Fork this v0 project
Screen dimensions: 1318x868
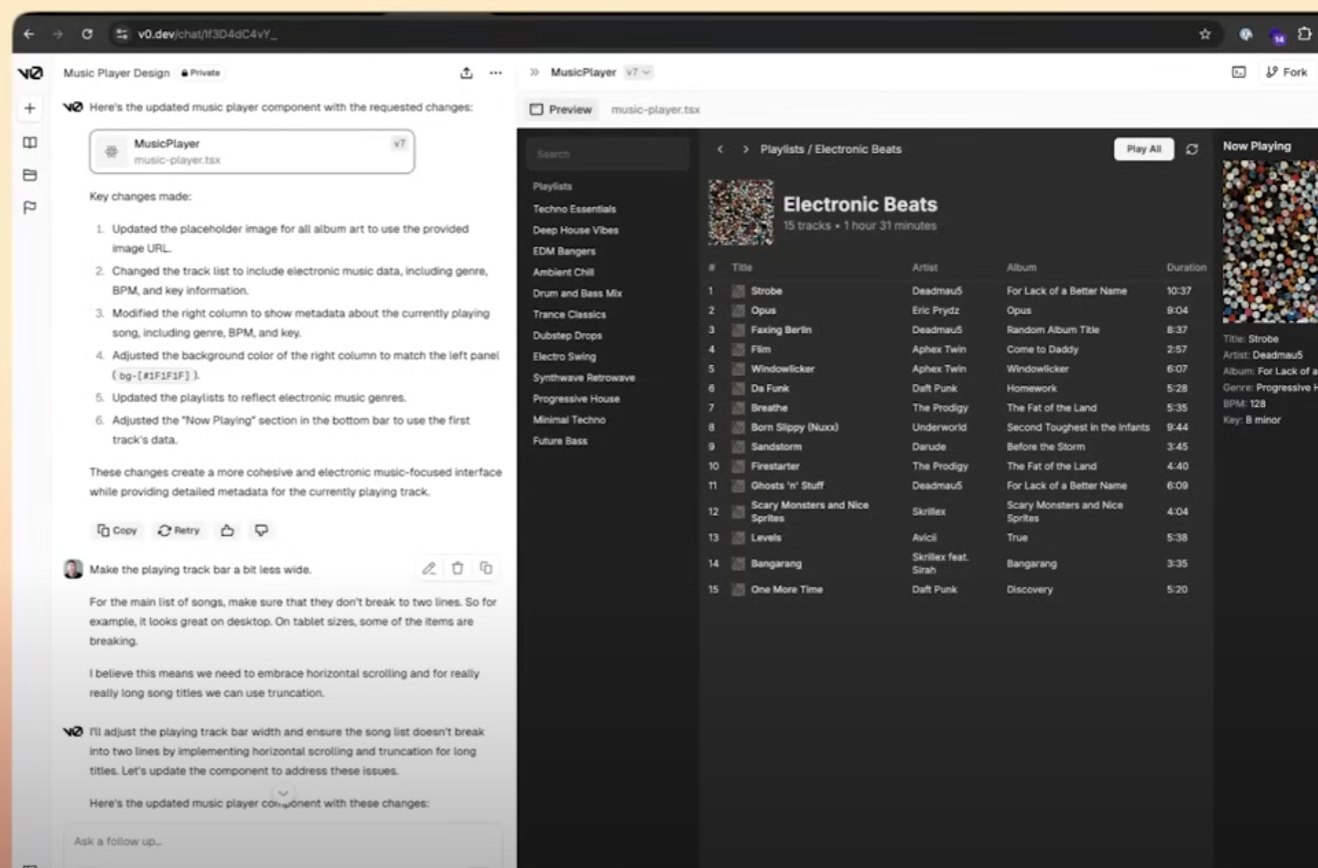(x=1286, y=72)
